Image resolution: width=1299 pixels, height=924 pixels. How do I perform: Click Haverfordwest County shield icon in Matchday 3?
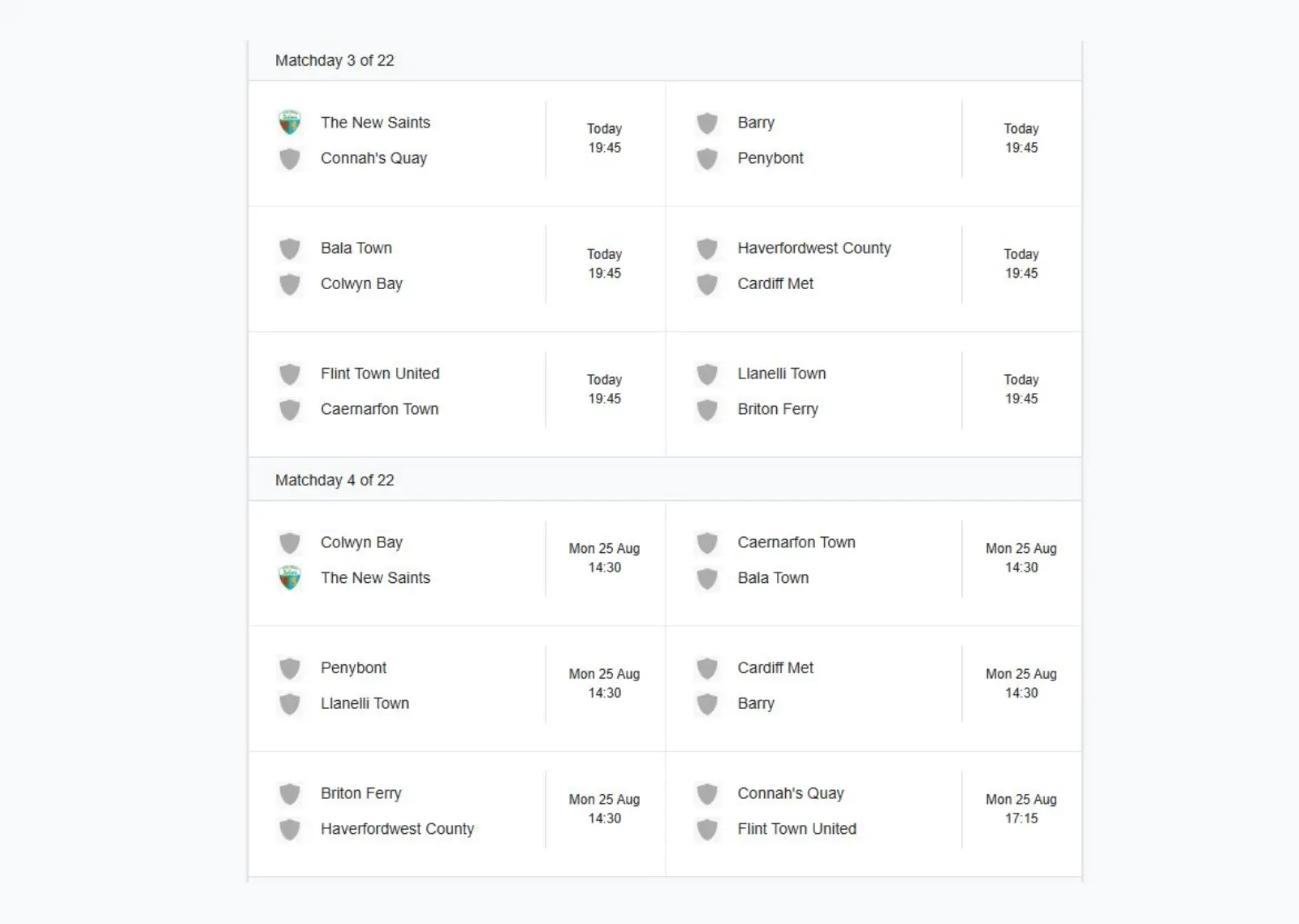click(707, 248)
